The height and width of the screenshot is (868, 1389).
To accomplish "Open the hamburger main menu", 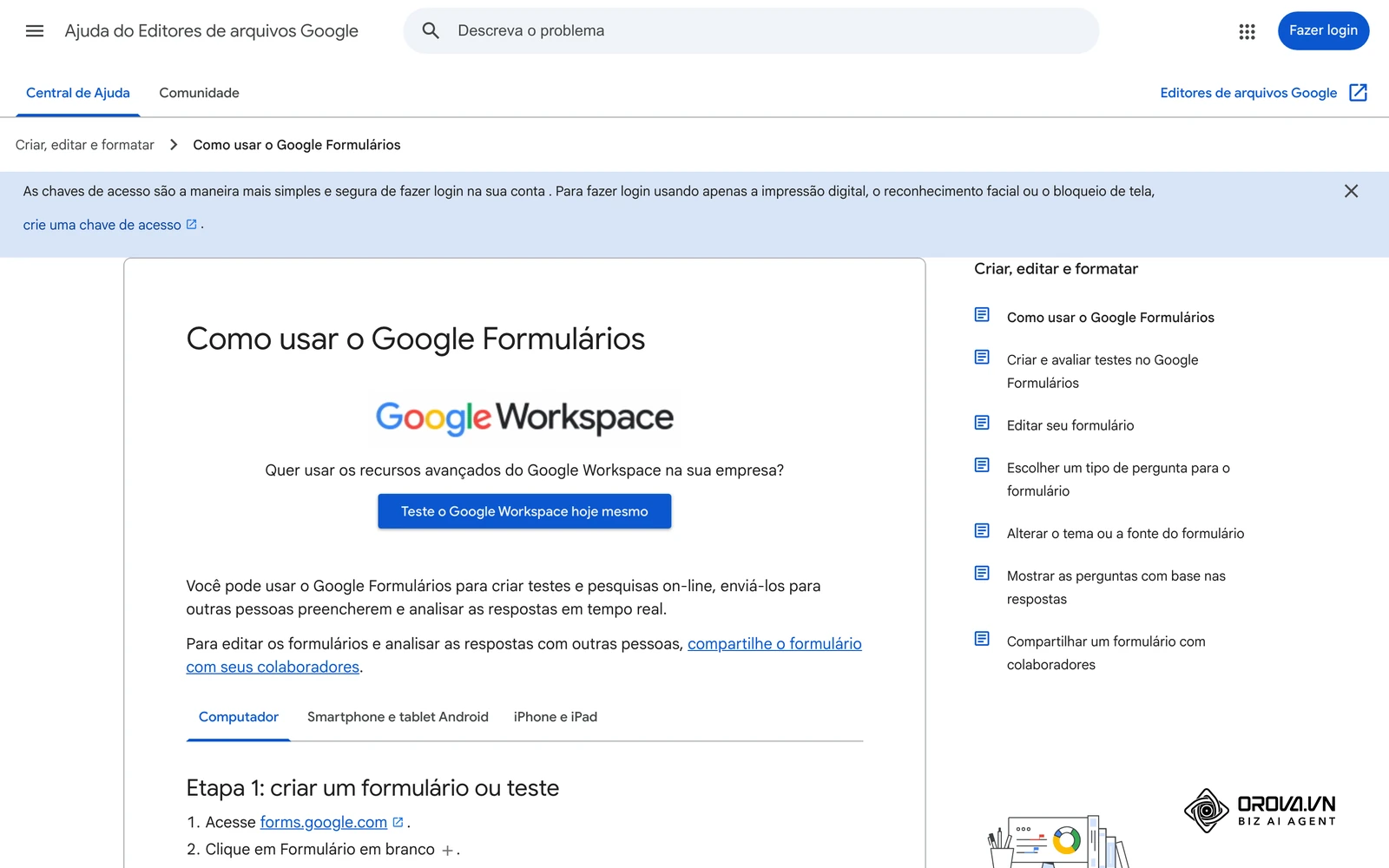I will tap(35, 31).
